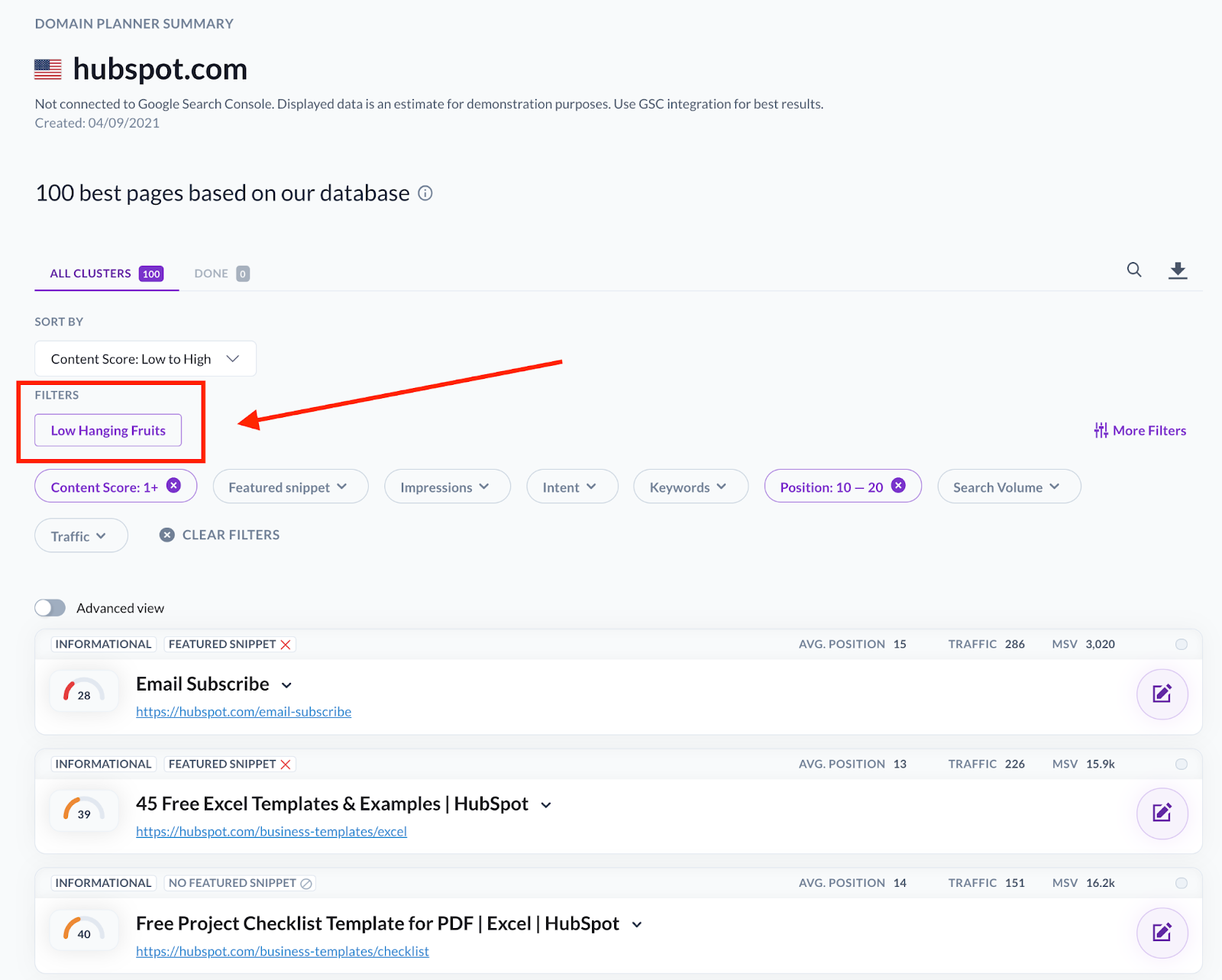Viewport: 1222px width, 980px height.
Task: Click the content score 28 gauge
Action: coord(83,691)
